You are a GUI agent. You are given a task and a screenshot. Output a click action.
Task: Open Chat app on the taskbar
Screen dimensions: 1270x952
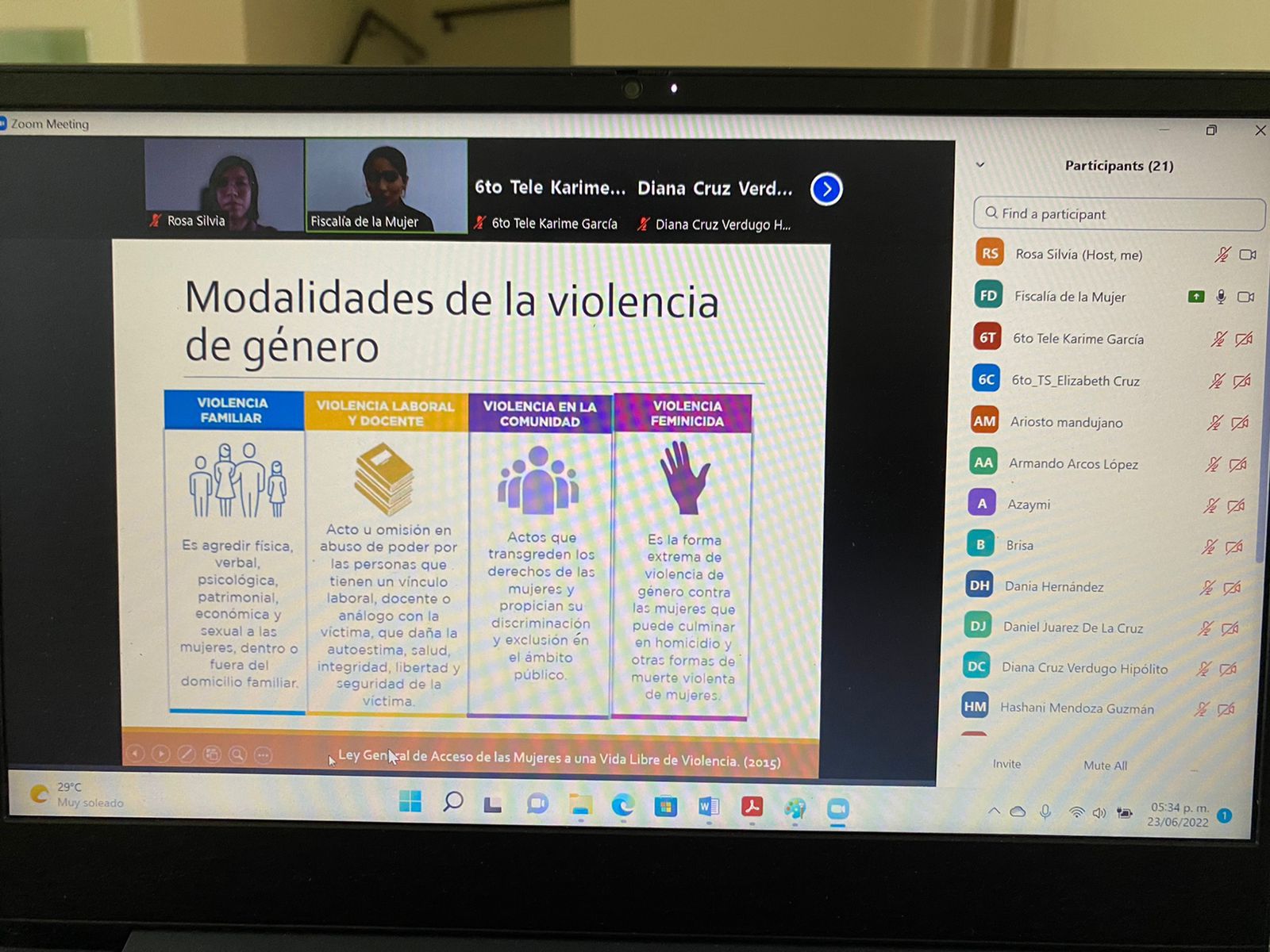point(537,804)
